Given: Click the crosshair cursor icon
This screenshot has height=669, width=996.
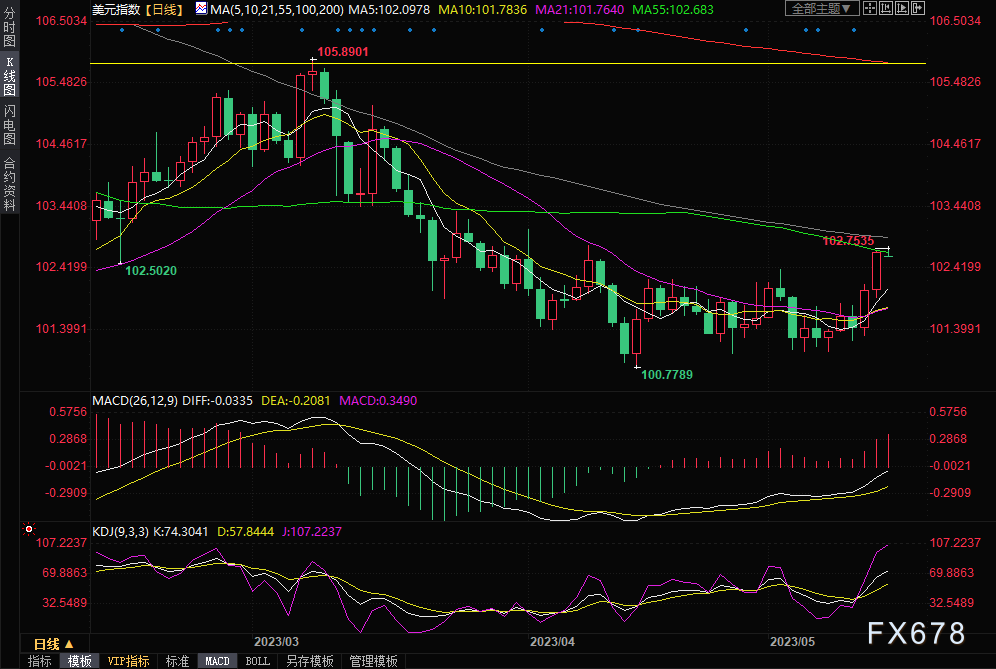Looking at the screenshot, I should 870,8.
